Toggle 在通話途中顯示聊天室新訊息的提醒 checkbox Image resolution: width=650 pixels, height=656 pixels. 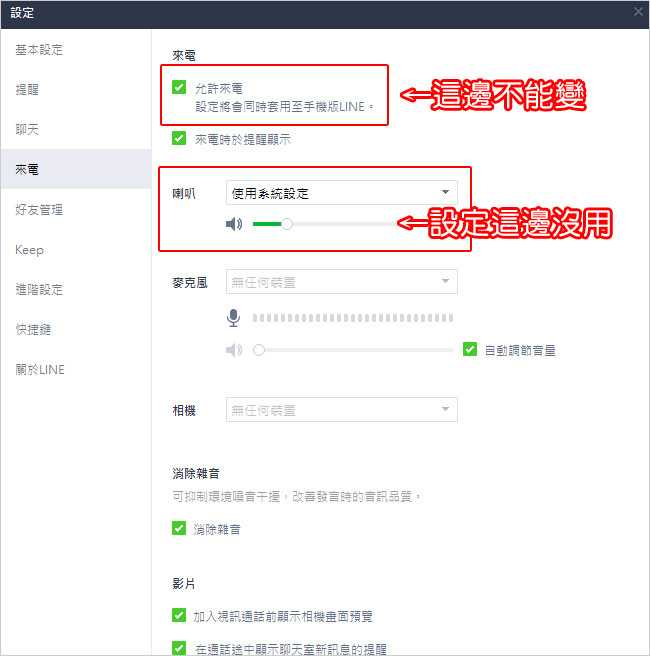pyautogui.click(x=179, y=648)
